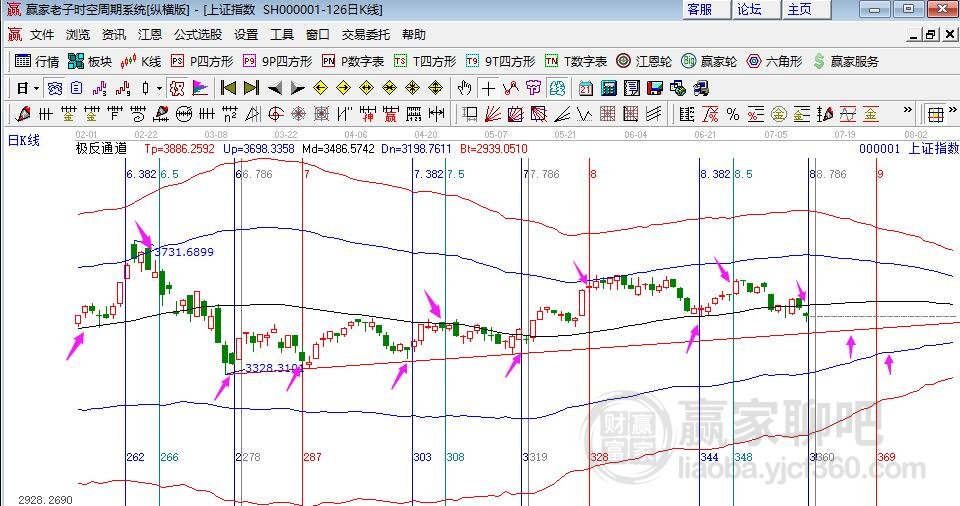Viewport: 960px width, 506px height.
Task: Open the 设置 menu
Action: pos(246,35)
